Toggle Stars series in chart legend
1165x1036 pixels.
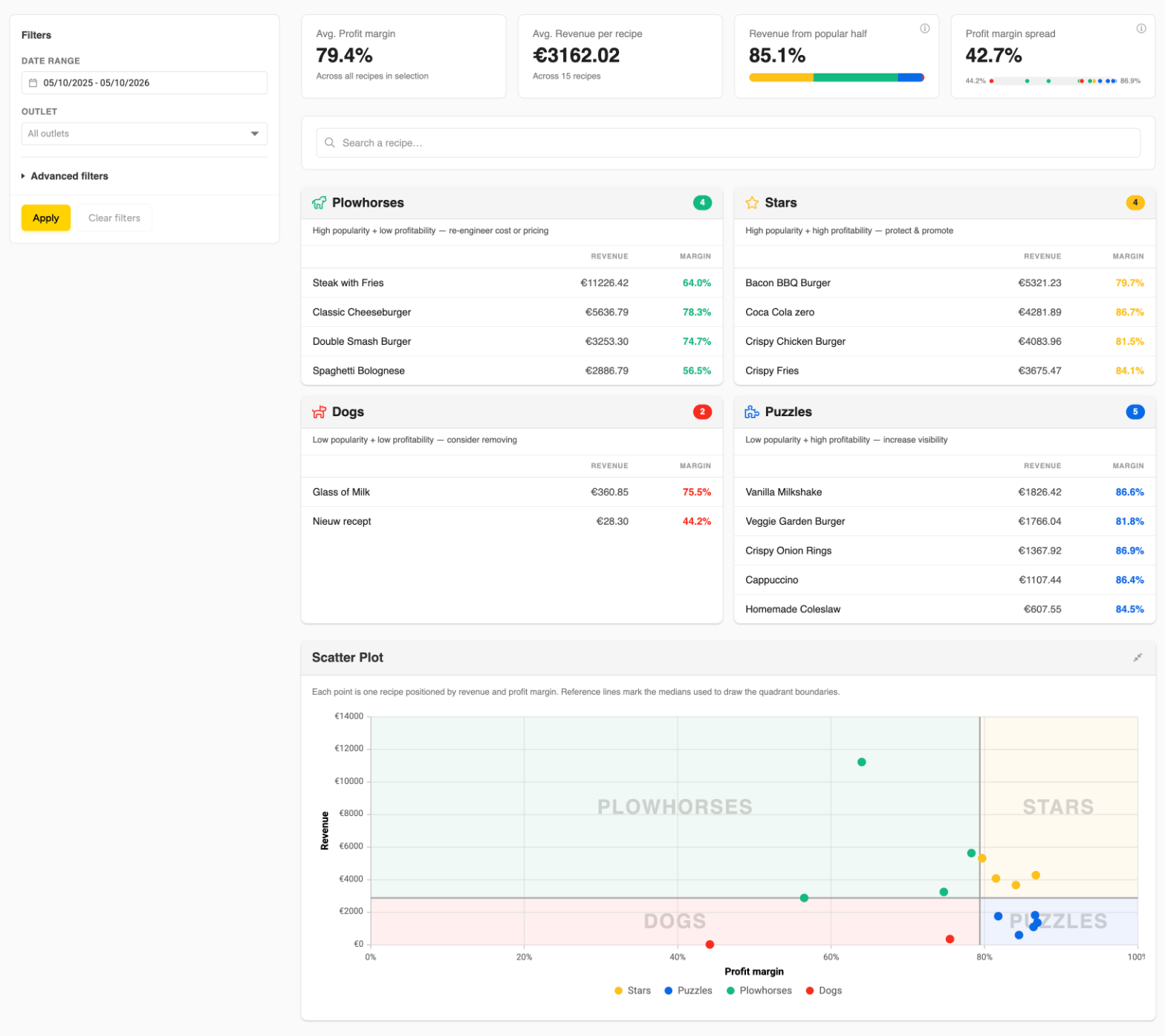[633, 991]
